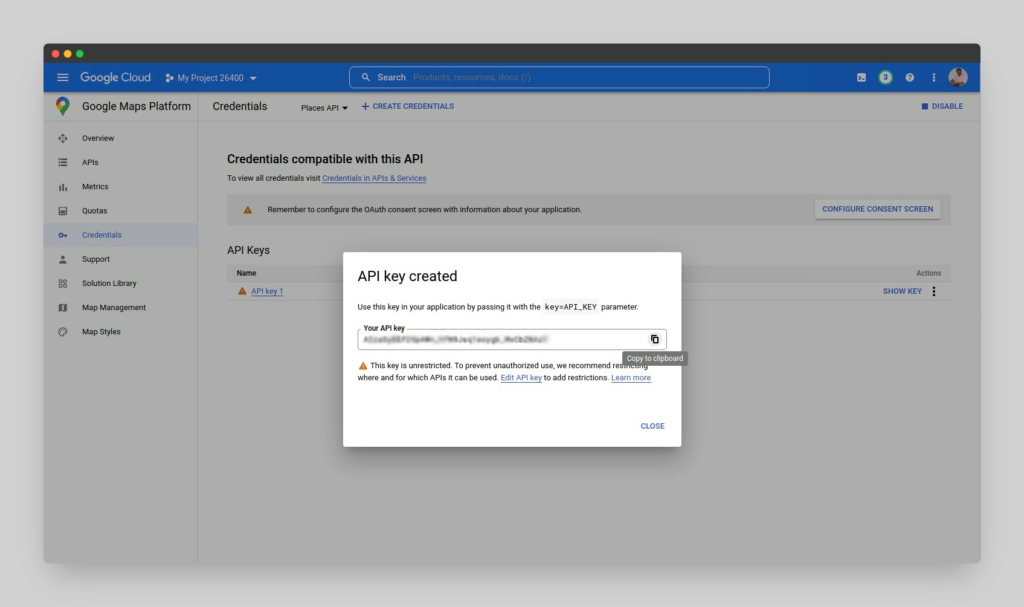Click CONFIGURE CONSENT SCREEN button
Viewport: 1024px width, 607px height.
pos(877,209)
